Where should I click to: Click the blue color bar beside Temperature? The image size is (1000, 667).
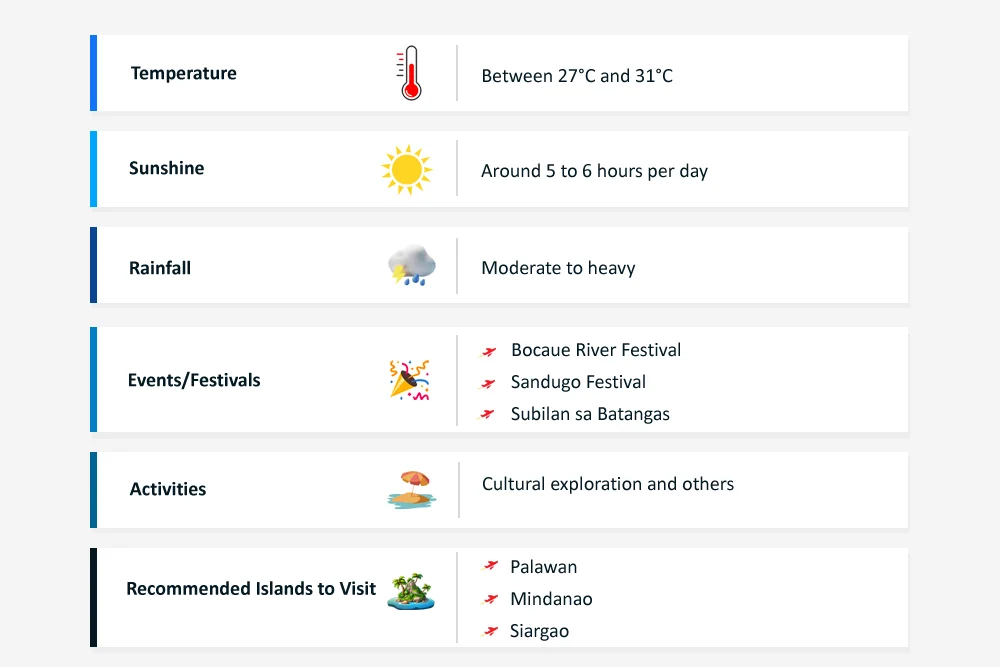click(94, 73)
